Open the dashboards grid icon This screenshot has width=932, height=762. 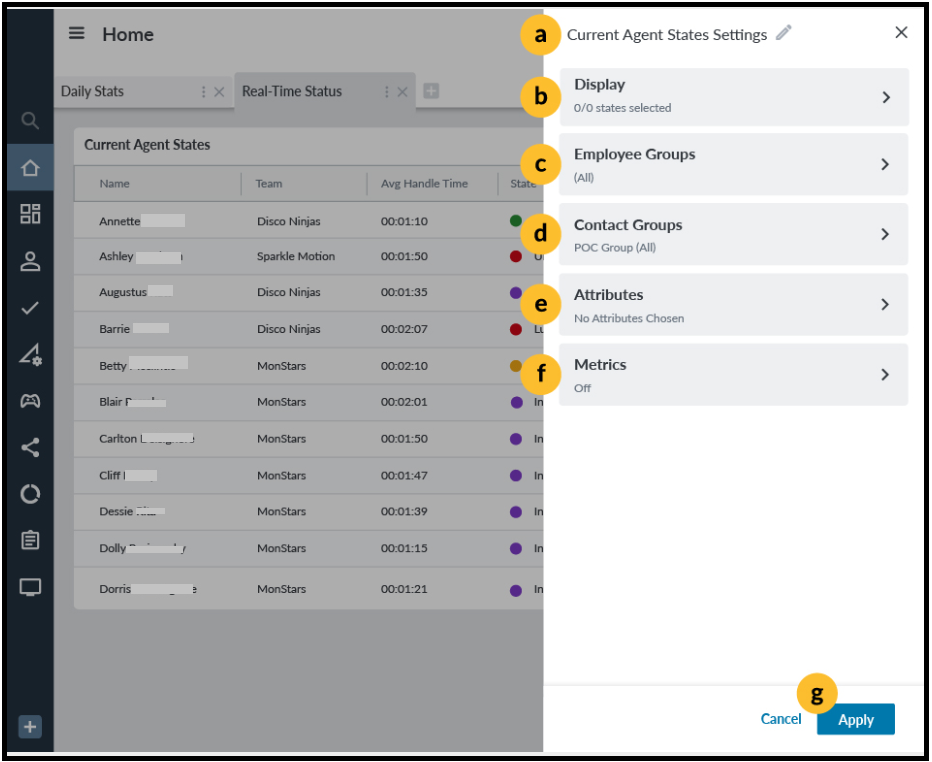pos(30,214)
